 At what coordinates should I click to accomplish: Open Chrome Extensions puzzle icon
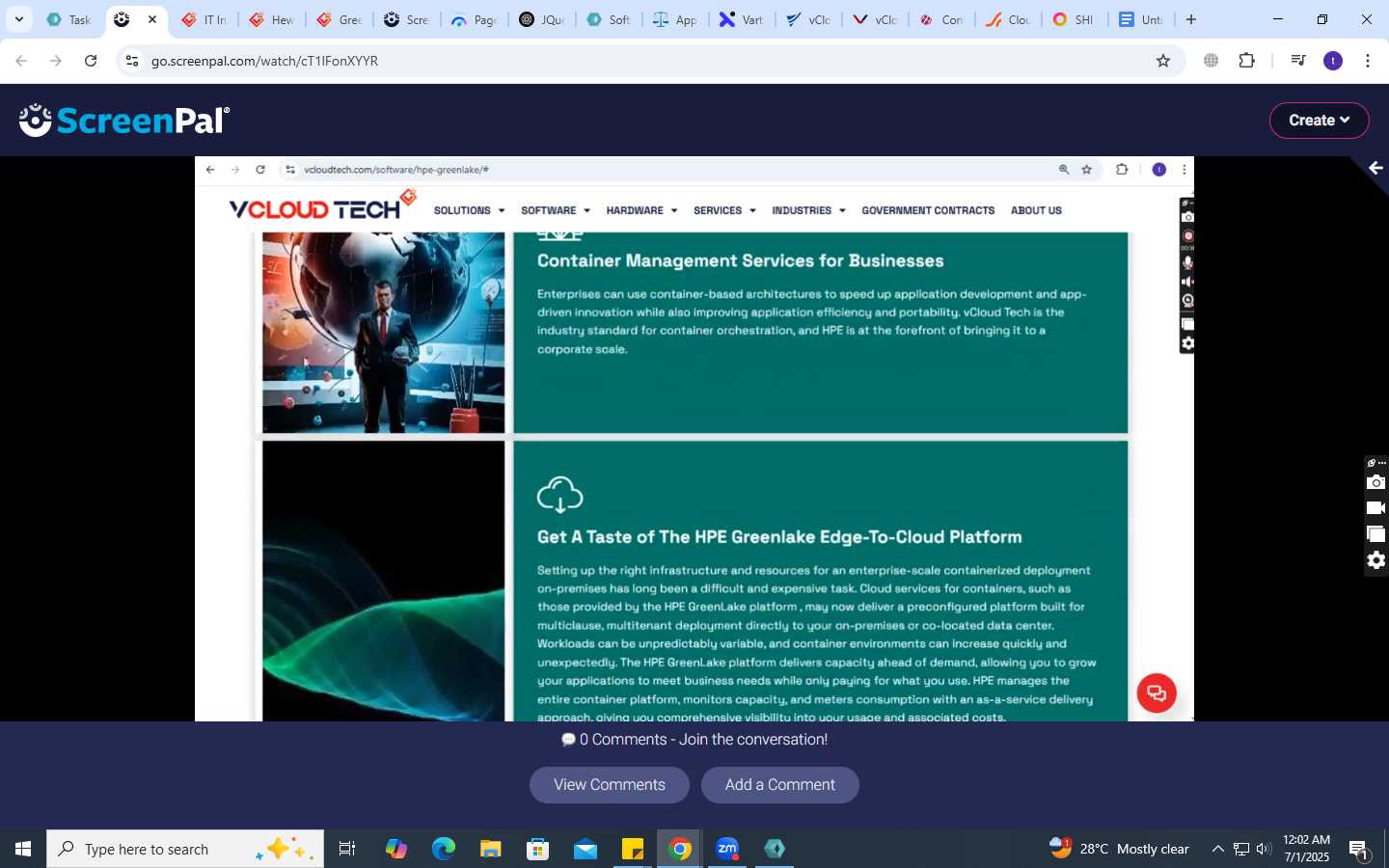point(1247,61)
